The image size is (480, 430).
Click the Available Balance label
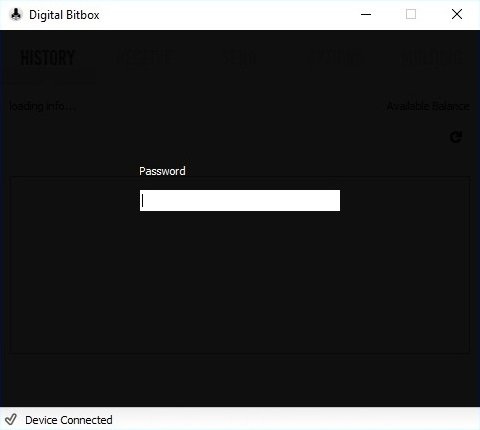click(428, 106)
